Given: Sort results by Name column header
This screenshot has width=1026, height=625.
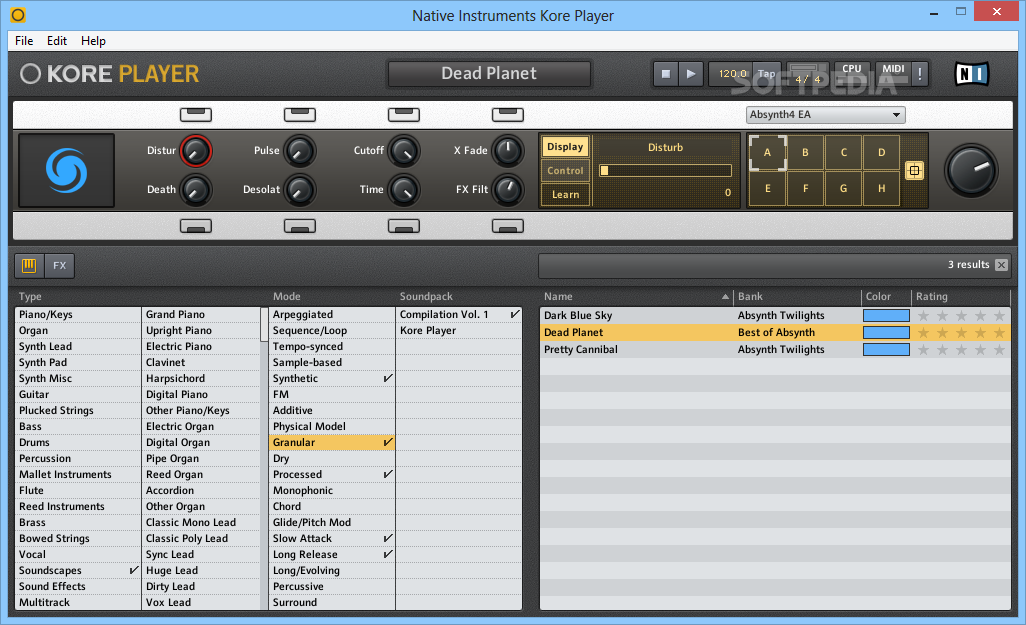Looking at the screenshot, I should point(636,296).
